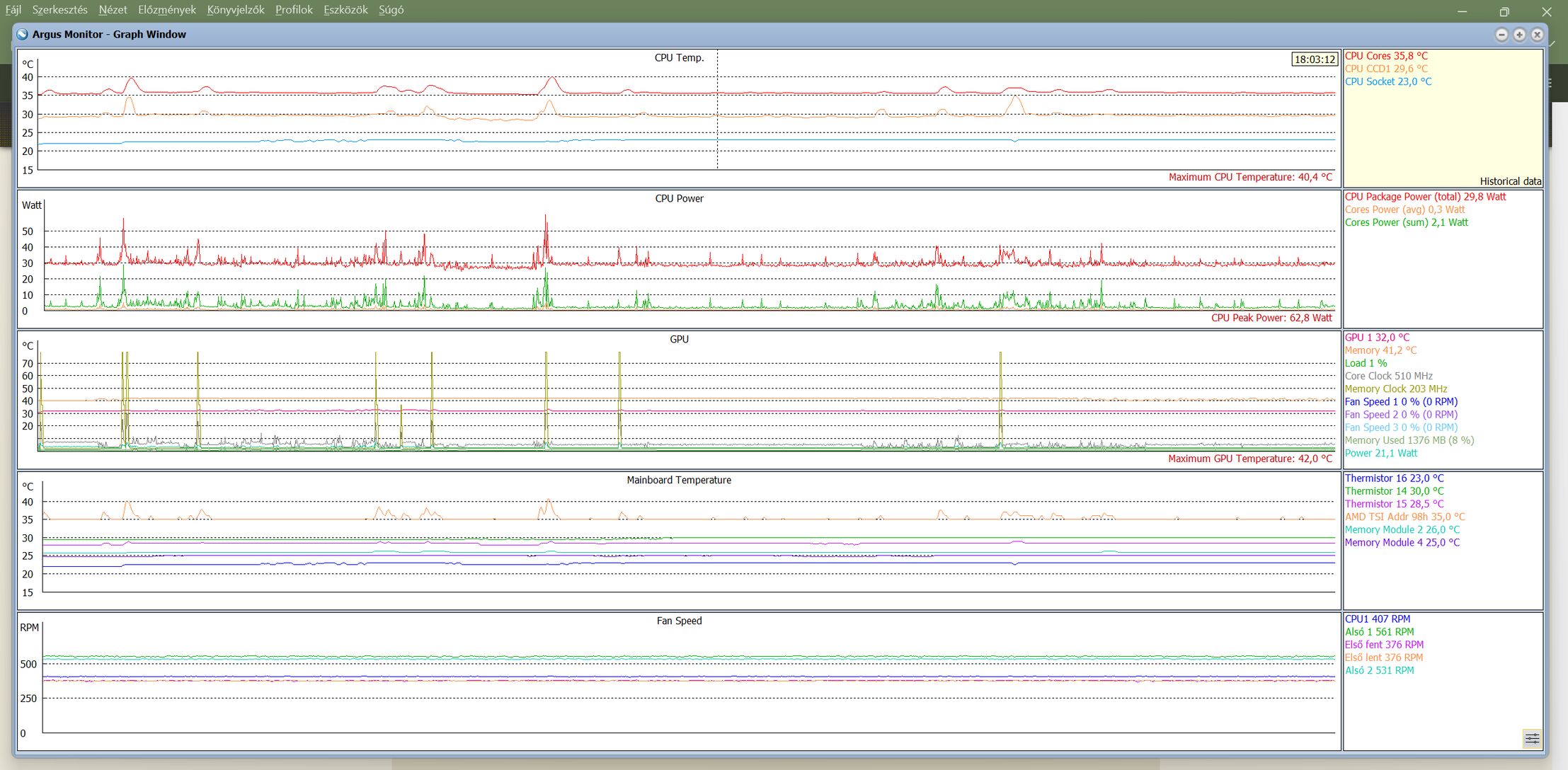Open the graph settings sliders icon
The height and width of the screenshot is (770, 1568).
pyautogui.click(x=1531, y=738)
